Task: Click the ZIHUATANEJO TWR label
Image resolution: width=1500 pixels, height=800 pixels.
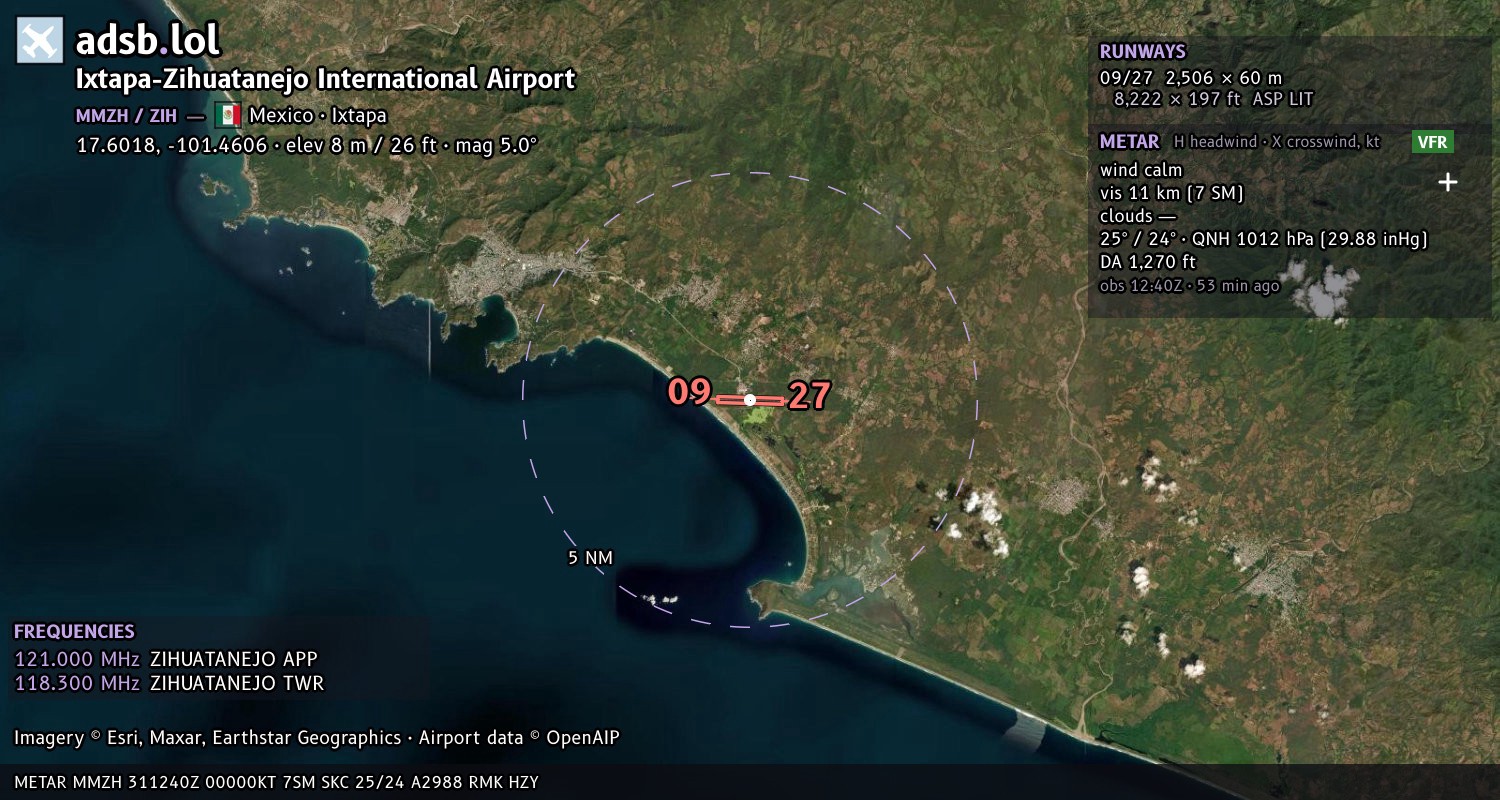Action: (x=237, y=683)
